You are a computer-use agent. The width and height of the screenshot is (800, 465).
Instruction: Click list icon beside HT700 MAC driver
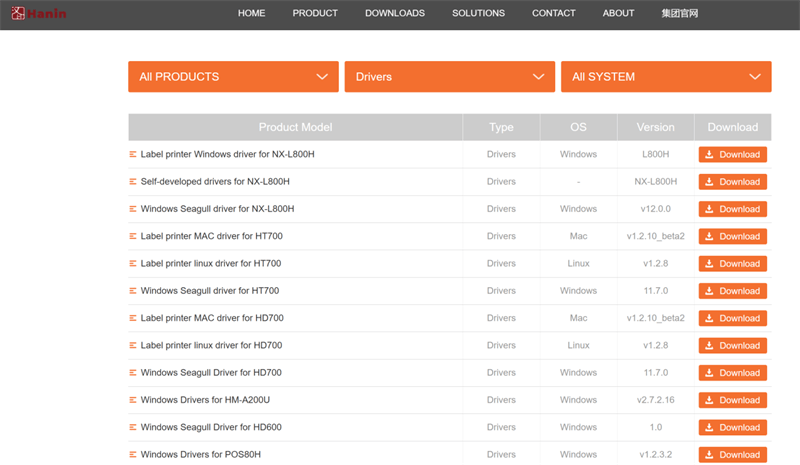tap(133, 237)
